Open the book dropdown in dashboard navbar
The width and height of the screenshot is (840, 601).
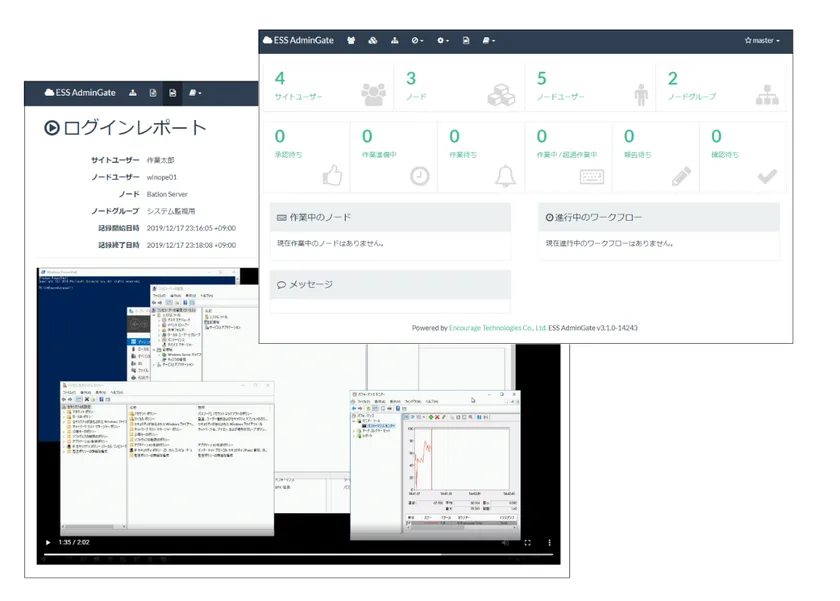488,41
